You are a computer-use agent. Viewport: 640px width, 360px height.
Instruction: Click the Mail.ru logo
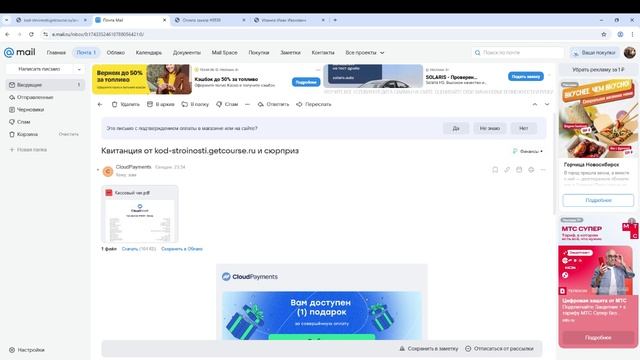click(19, 52)
